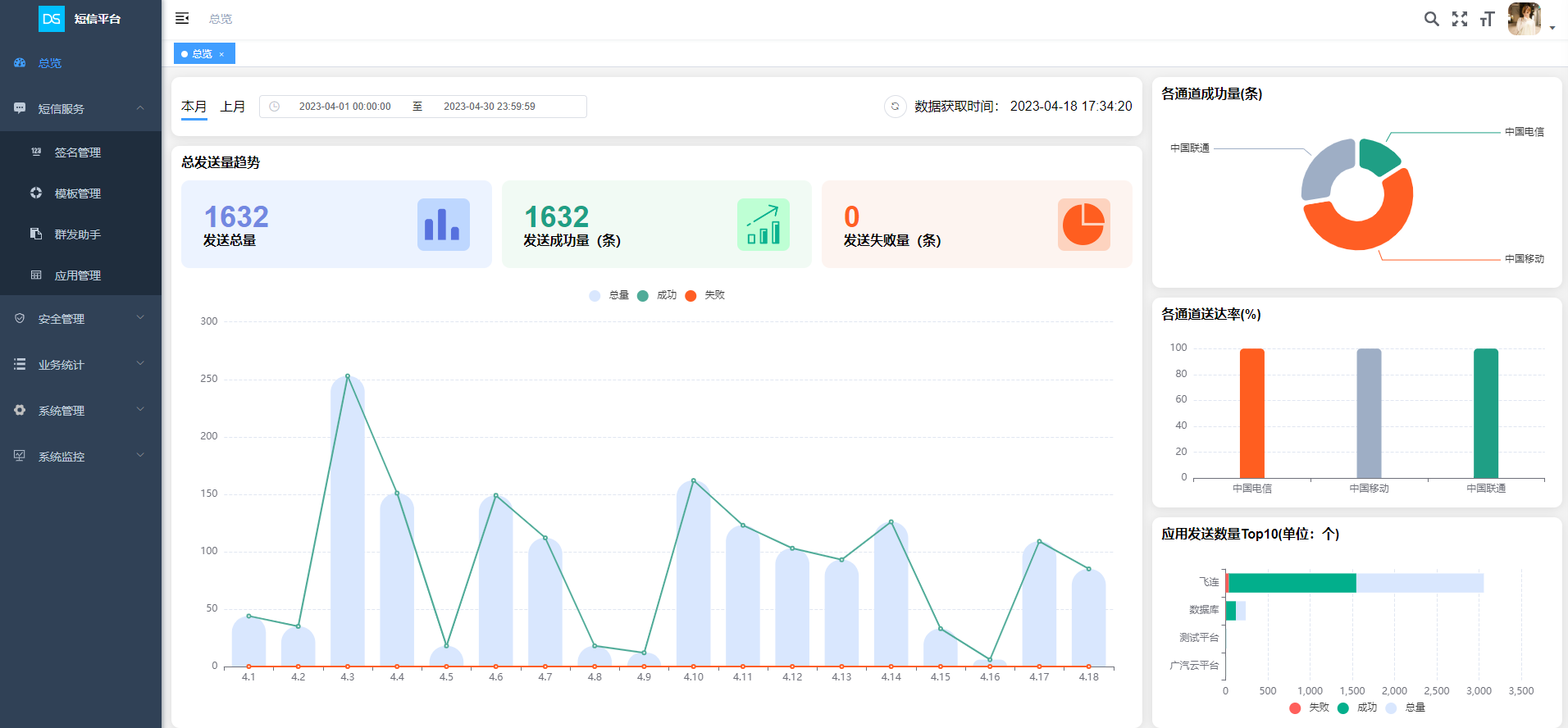Image resolution: width=1568 pixels, height=728 pixels.
Task: Open 签名管理 menu item
Action: coord(80,152)
